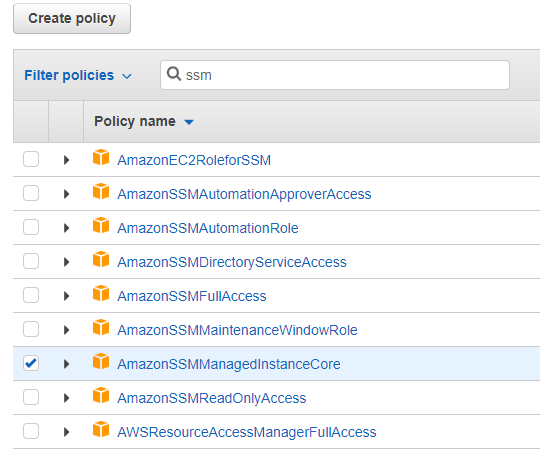
Task: Check the AmazonSSMFullAccess checkbox
Action: click(x=31, y=295)
